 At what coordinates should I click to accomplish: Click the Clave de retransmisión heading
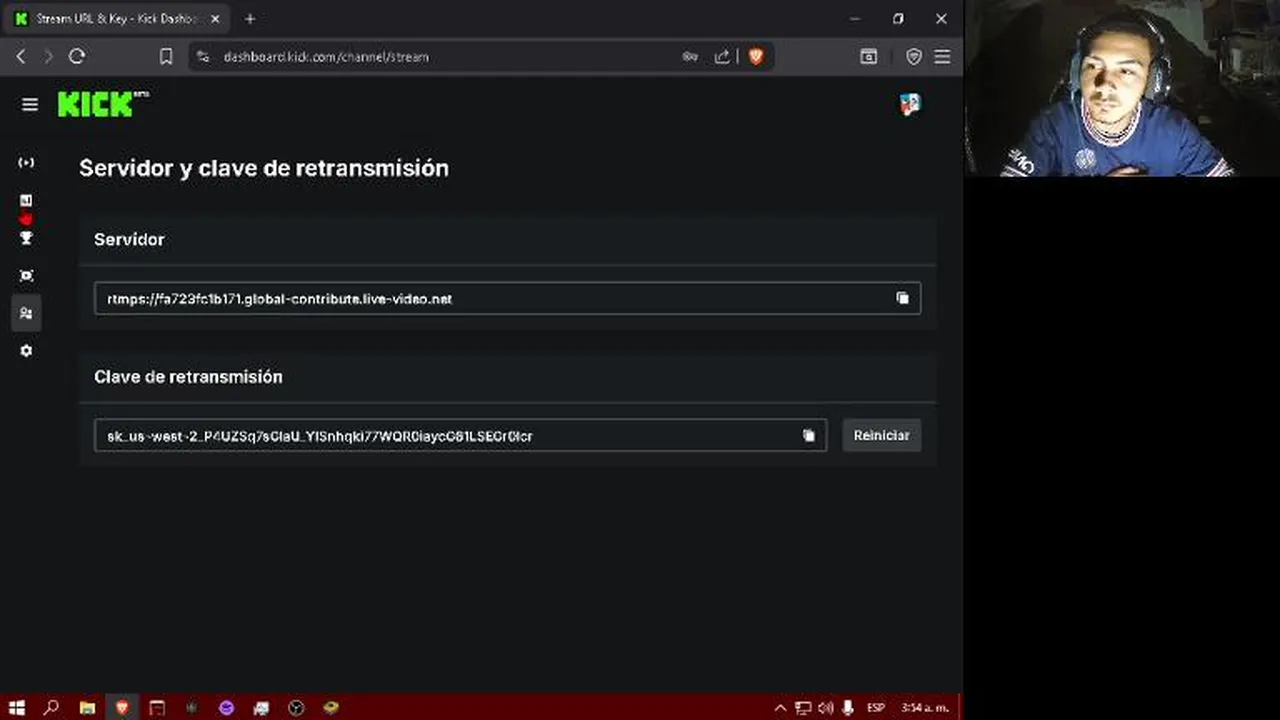pyautogui.click(x=188, y=377)
